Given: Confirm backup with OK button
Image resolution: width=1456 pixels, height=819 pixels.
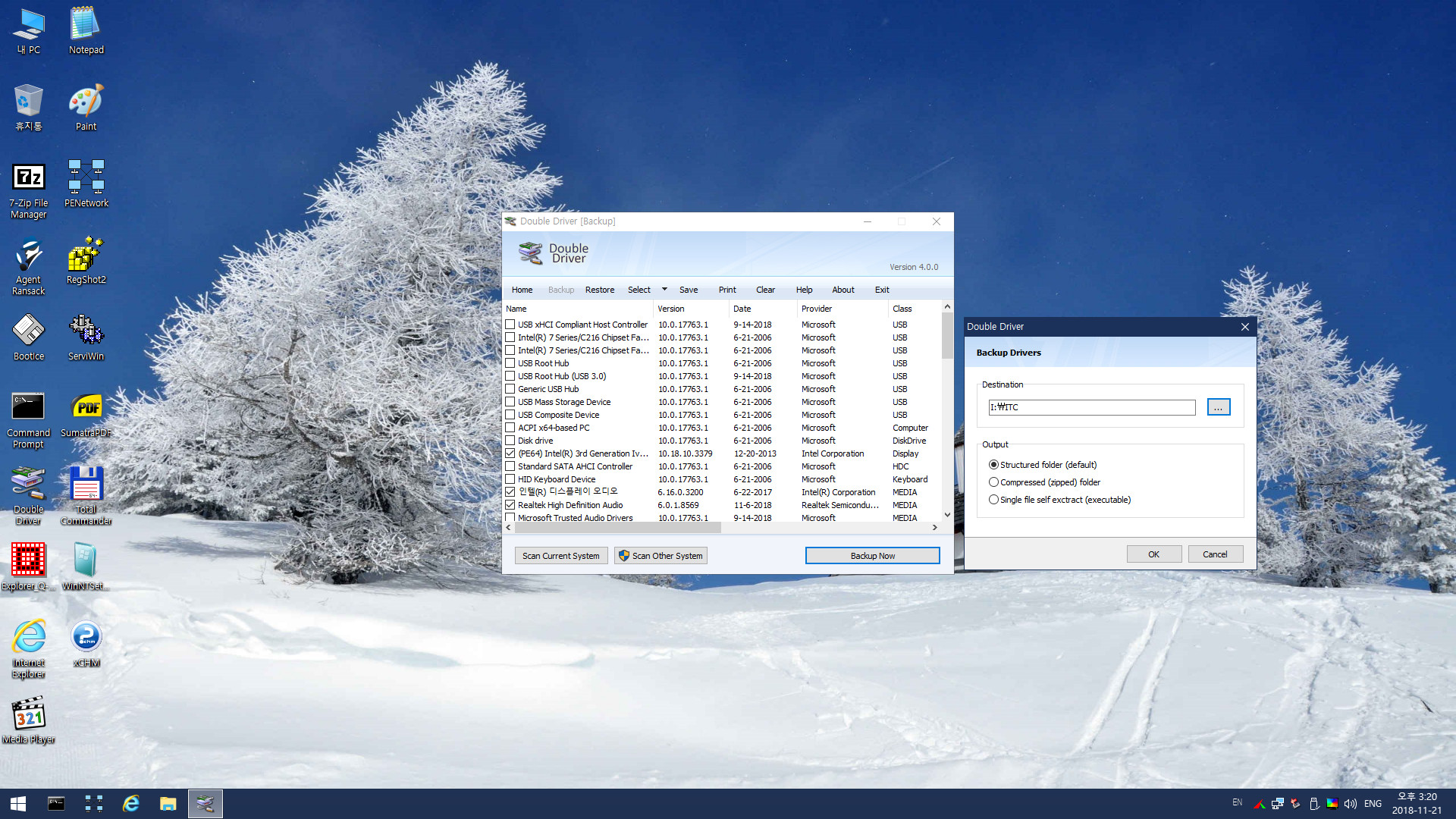Looking at the screenshot, I should pos(1153,554).
